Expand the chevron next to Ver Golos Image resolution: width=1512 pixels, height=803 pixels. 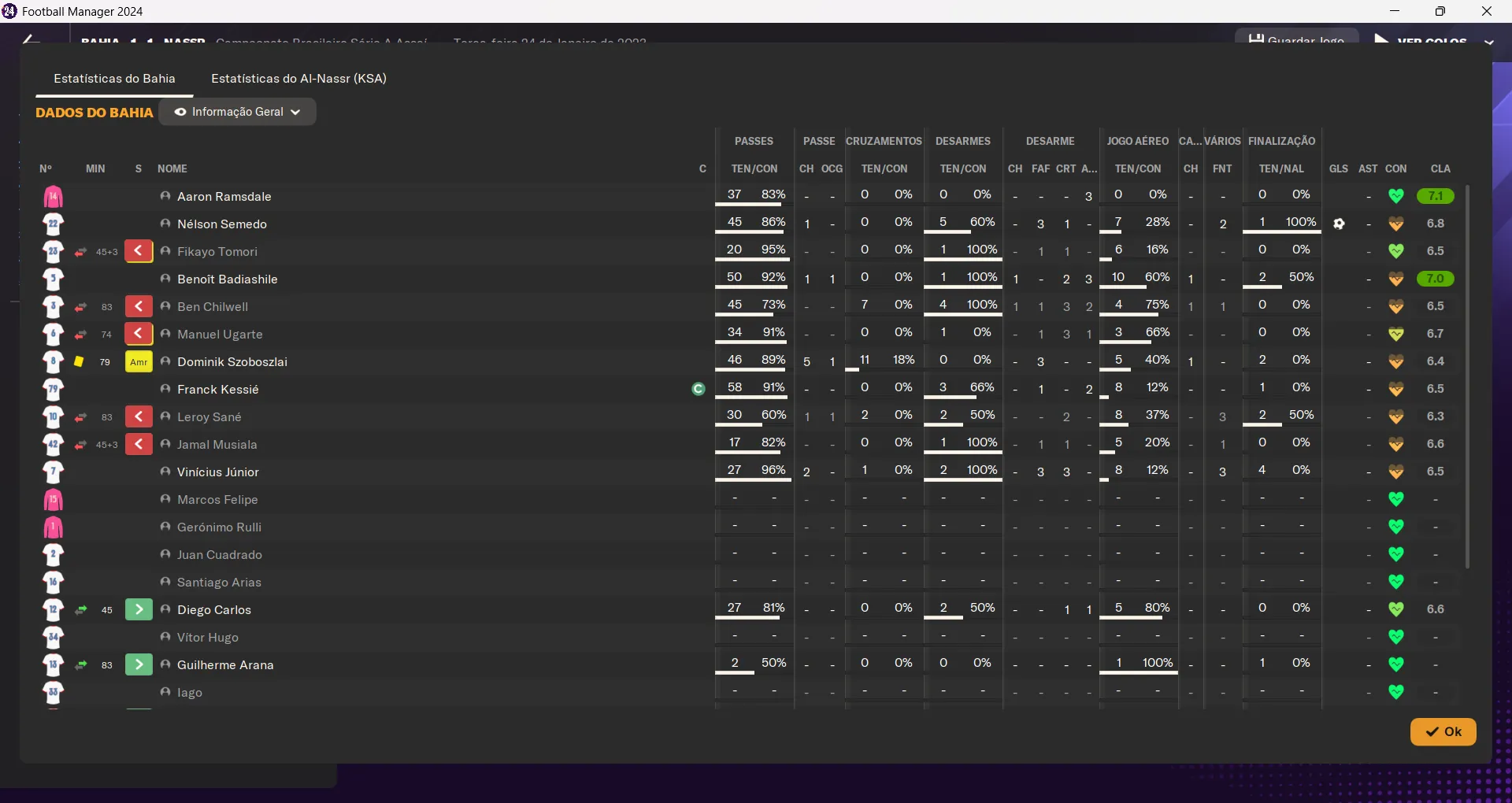point(1488,42)
